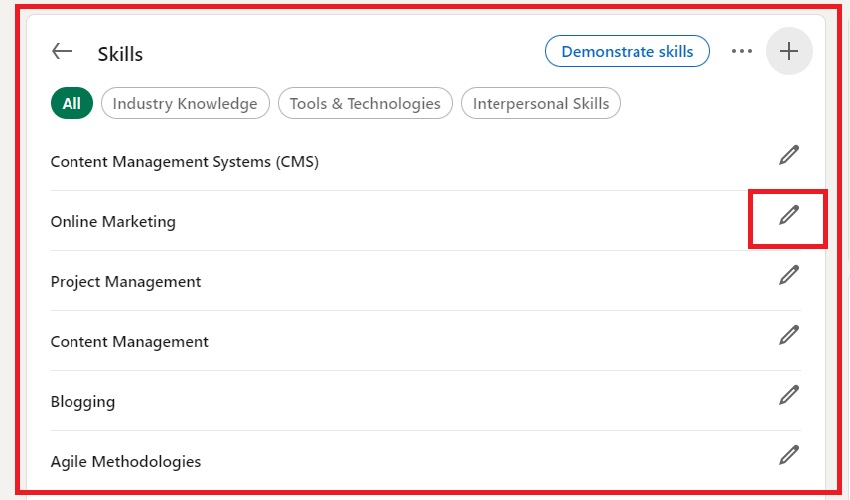Screen dimensions: 850x500
Task: Click the Content Management Systems (CMS) label
Action: (184, 162)
